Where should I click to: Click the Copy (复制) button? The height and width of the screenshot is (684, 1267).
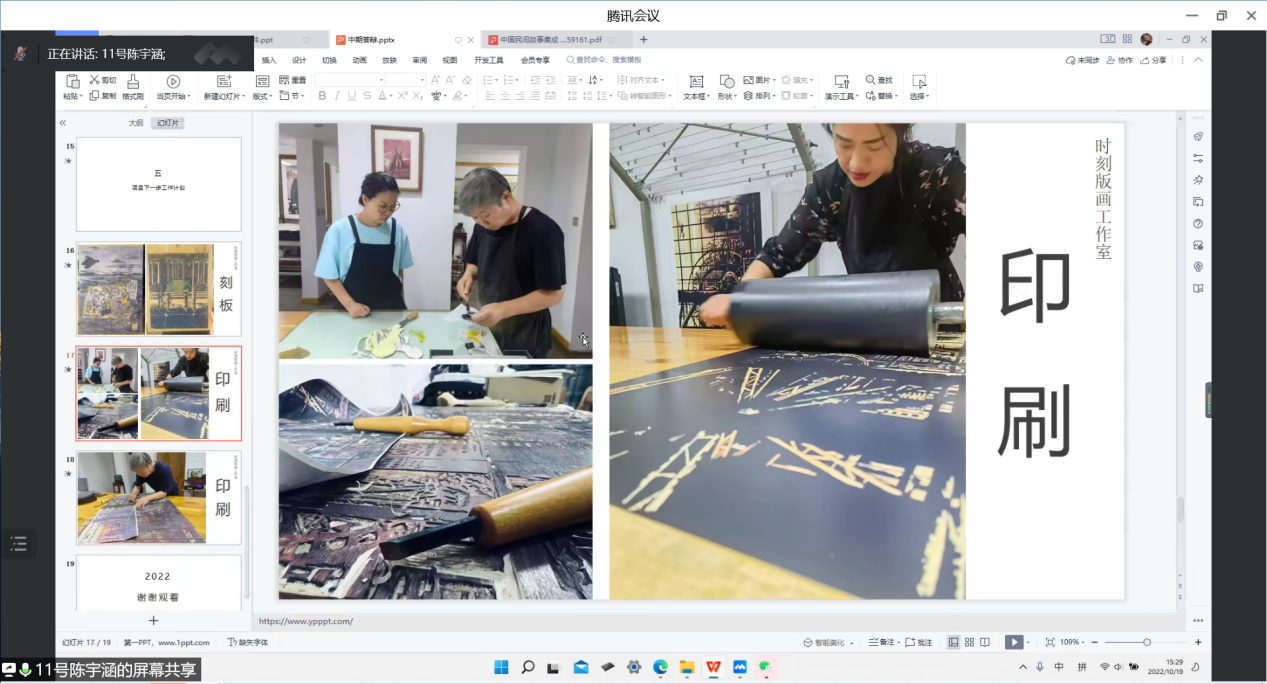pyautogui.click(x=102, y=96)
